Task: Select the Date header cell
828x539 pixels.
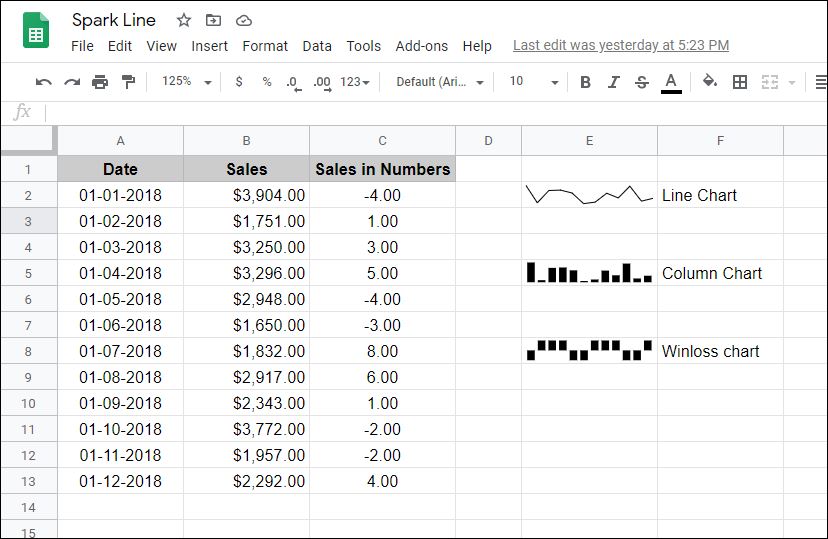Action: (120, 169)
